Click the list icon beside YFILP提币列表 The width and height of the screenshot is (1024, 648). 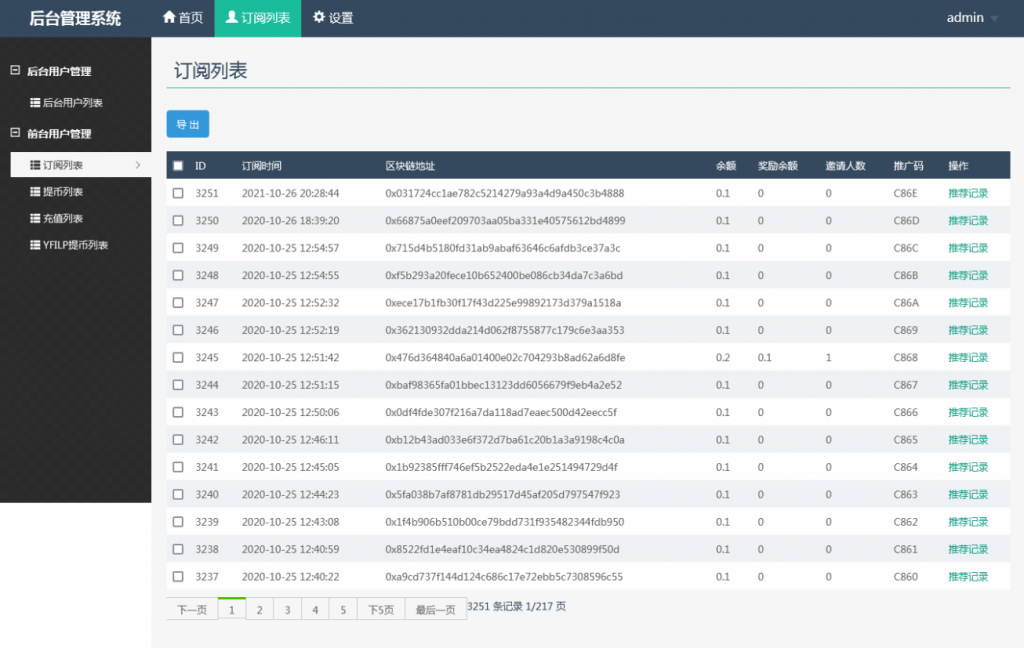pos(35,245)
